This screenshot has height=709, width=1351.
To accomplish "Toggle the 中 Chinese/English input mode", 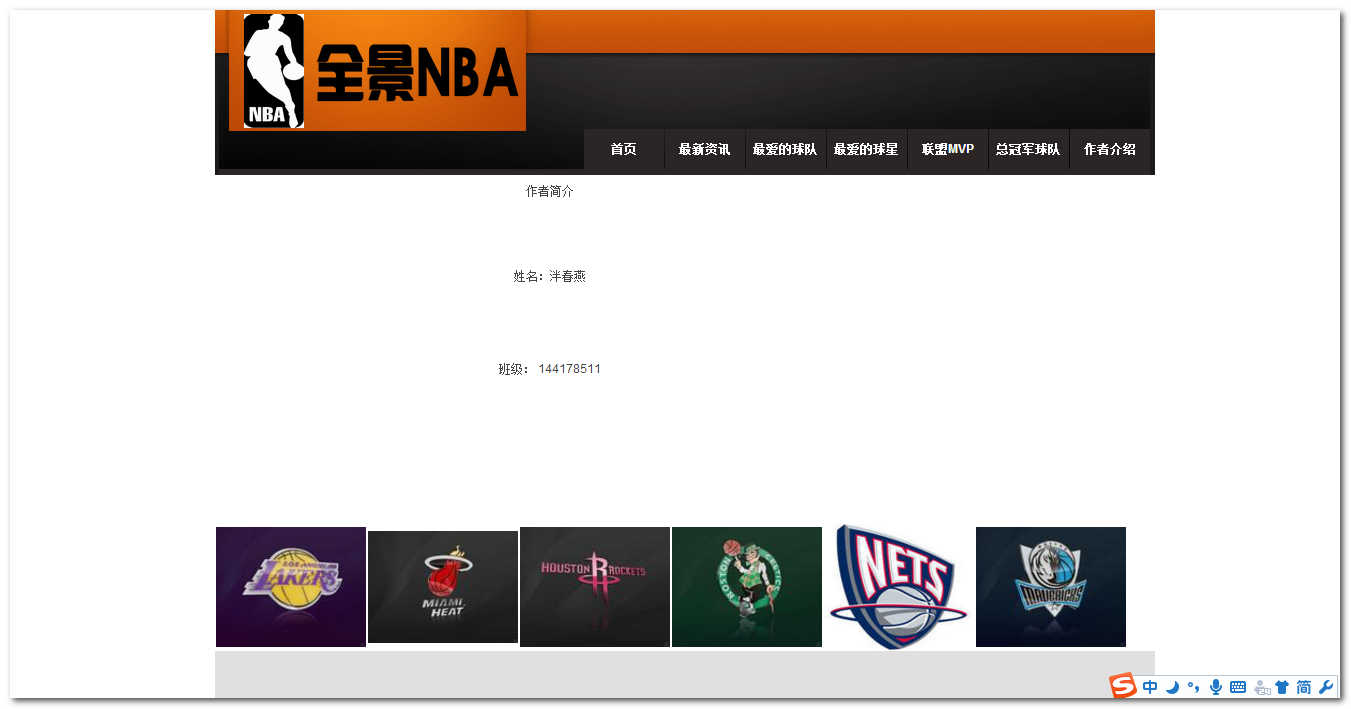I will point(1150,687).
